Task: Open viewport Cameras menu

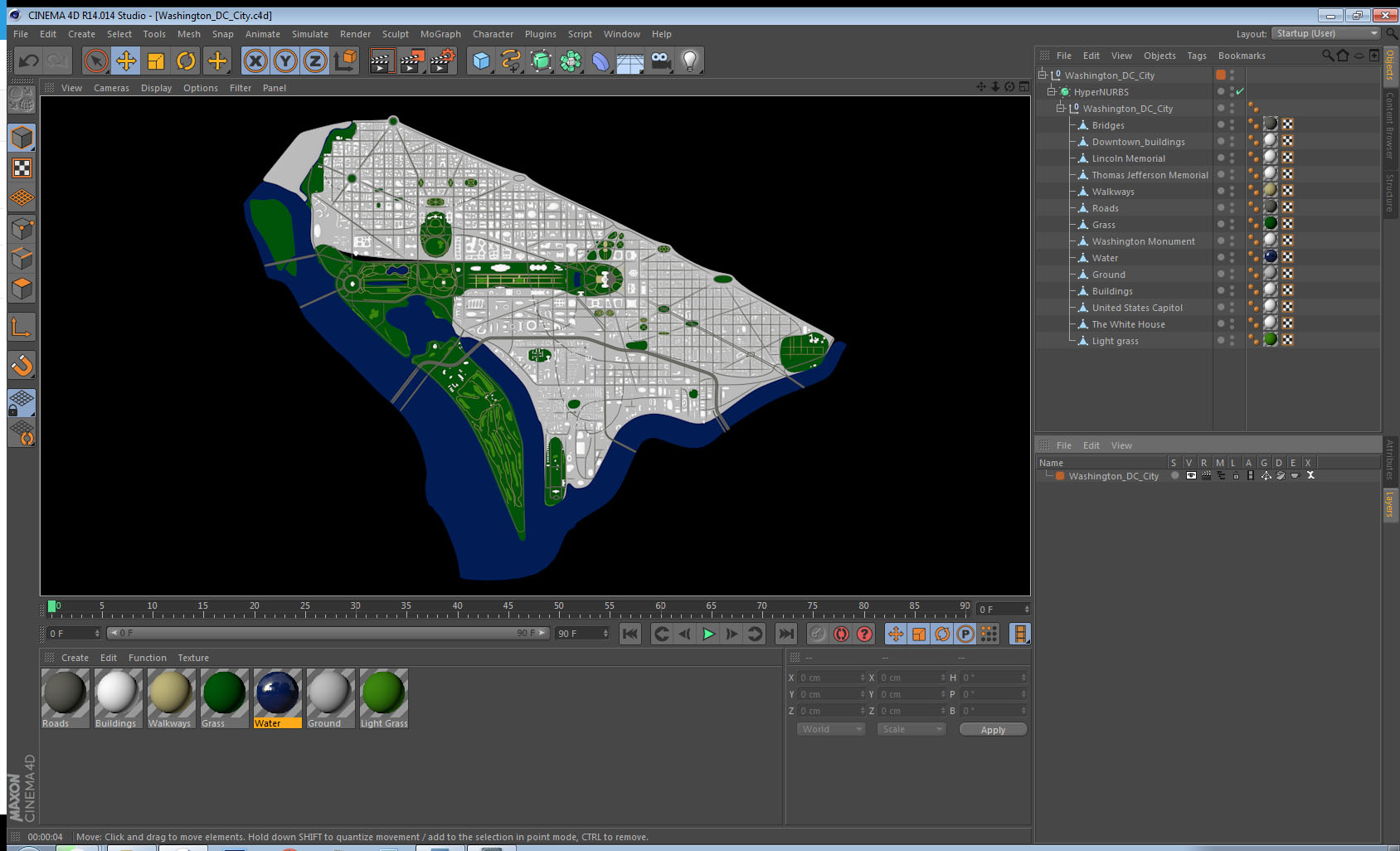Action: pyautogui.click(x=111, y=88)
